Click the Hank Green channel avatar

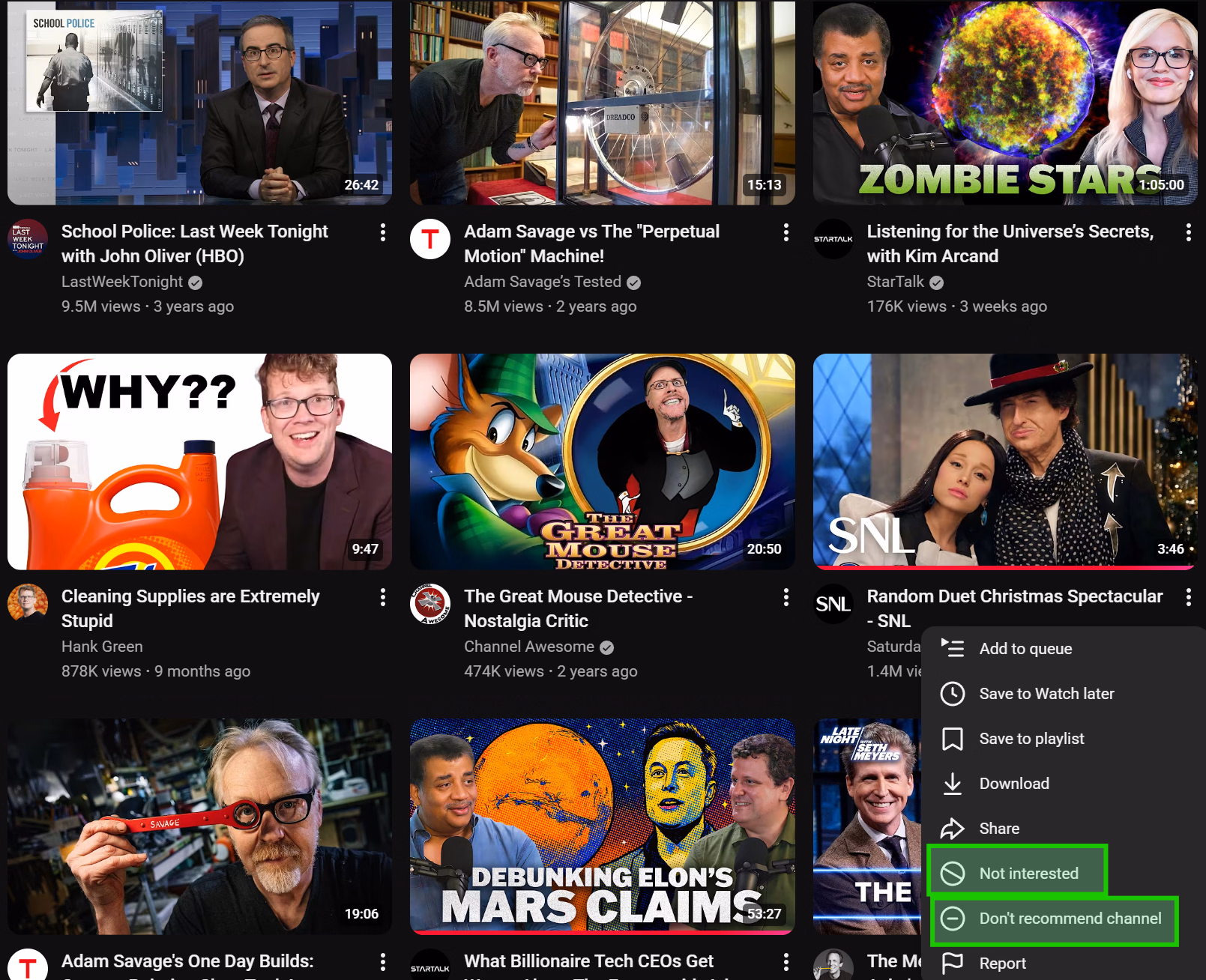(28, 603)
